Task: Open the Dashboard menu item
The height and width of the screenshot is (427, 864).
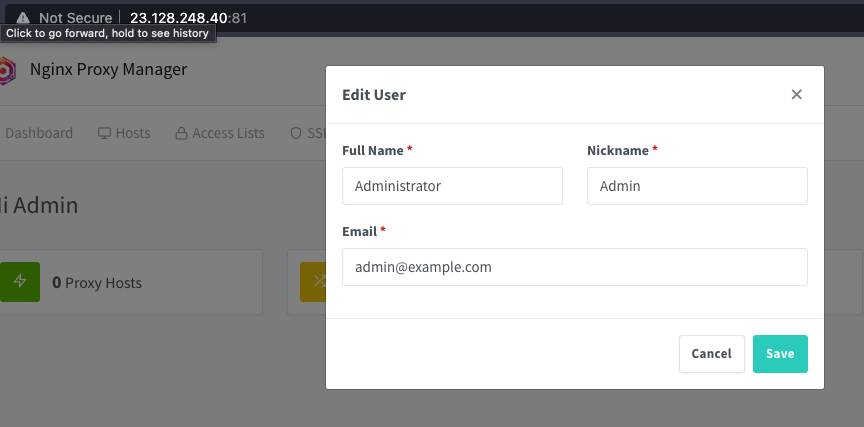Action: pyautogui.click(x=39, y=133)
